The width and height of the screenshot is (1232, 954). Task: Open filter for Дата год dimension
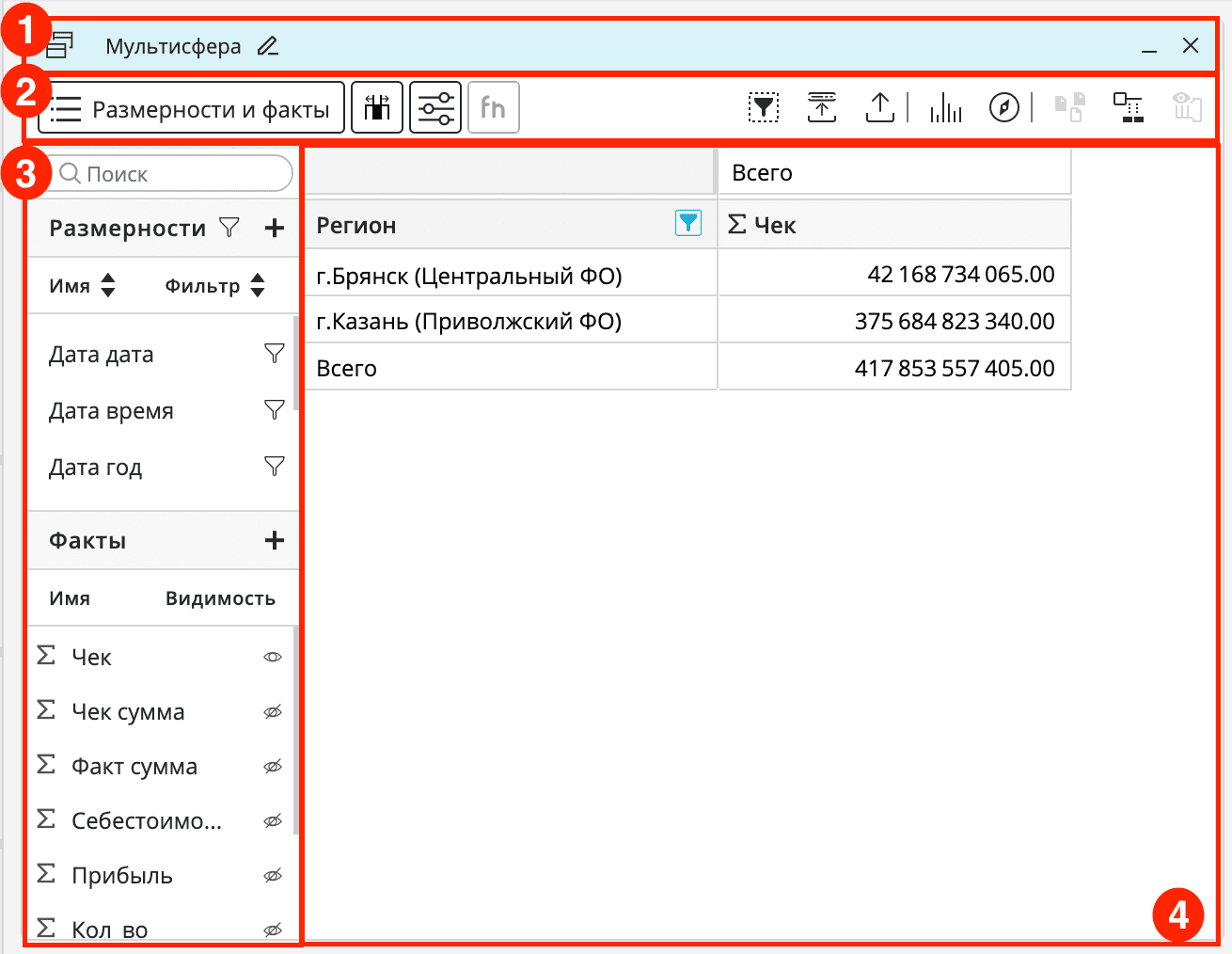click(x=274, y=467)
